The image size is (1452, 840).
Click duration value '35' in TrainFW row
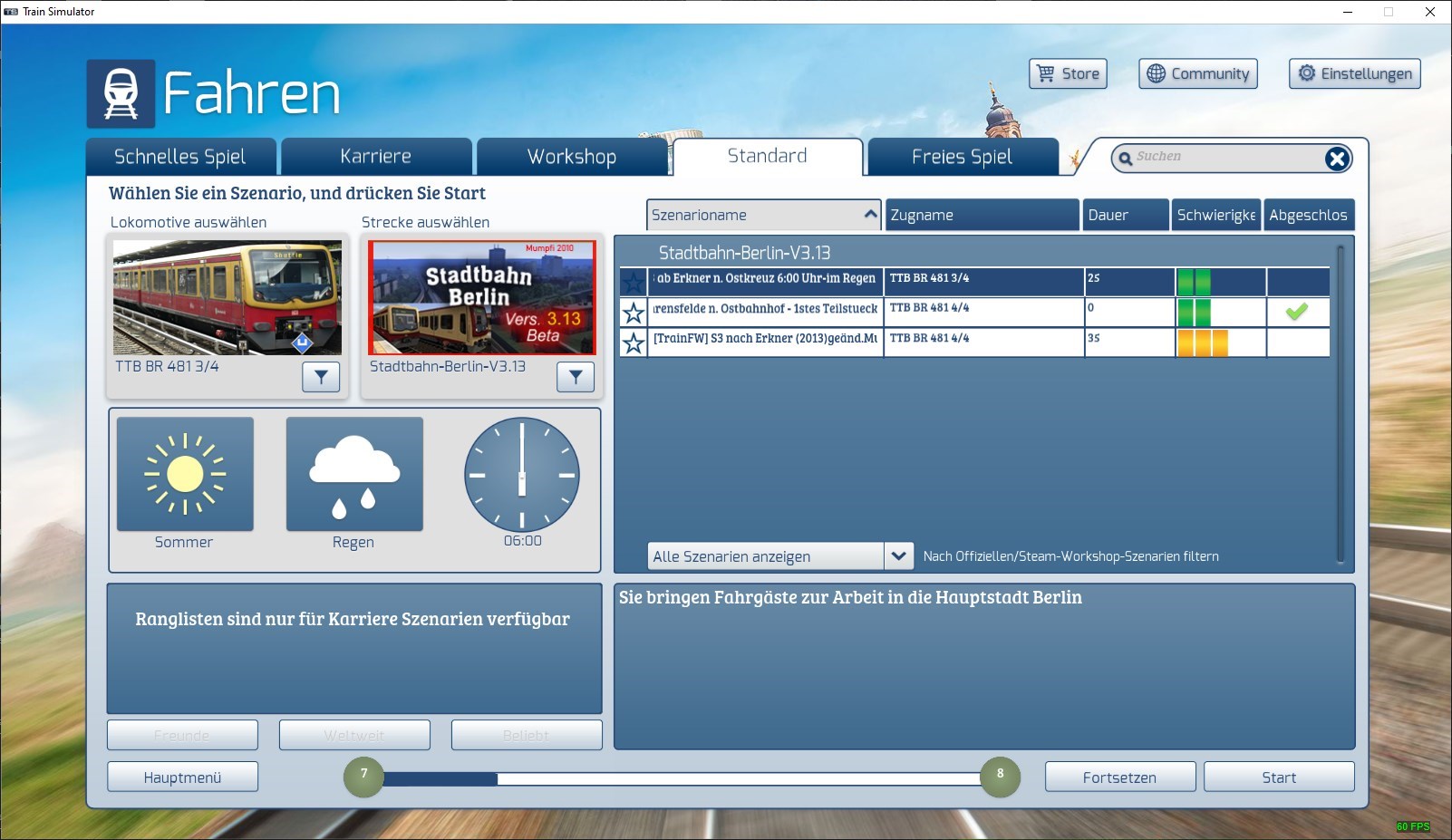1094,338
